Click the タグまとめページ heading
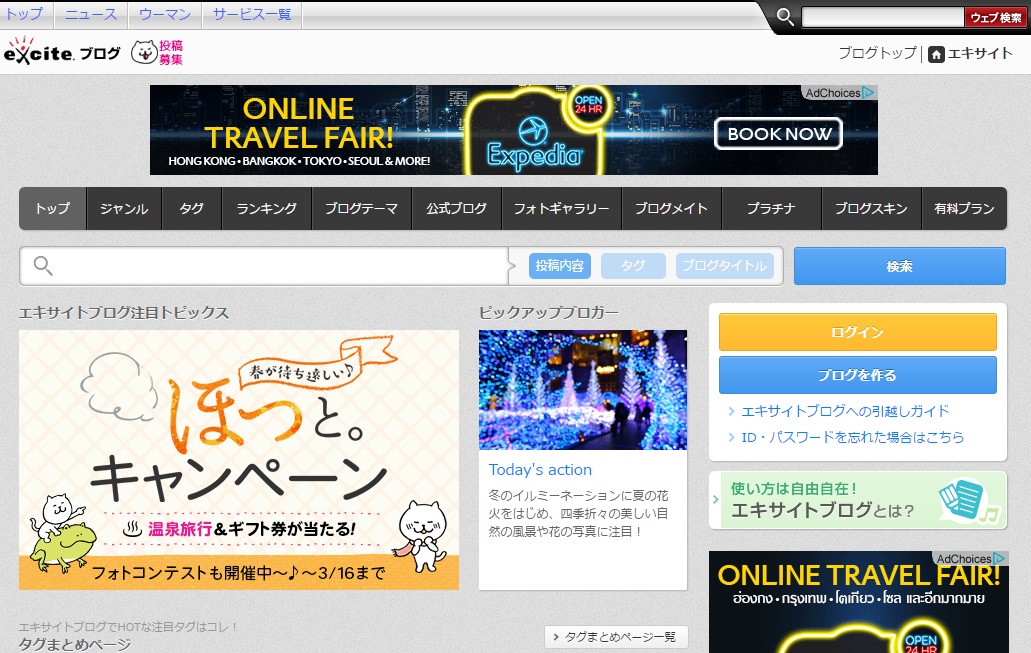1031x653 pixels. (x=74, y=644)
